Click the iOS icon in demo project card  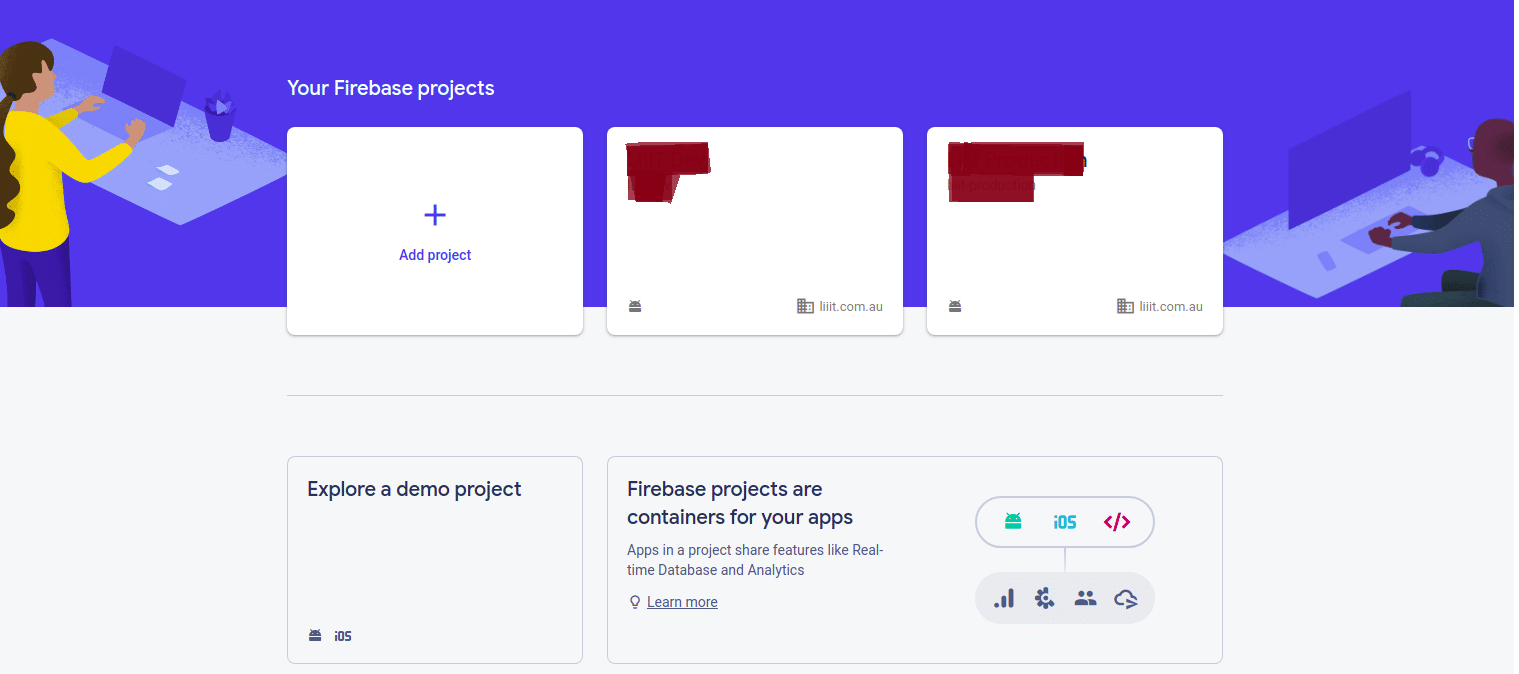(x=343, y=636)
